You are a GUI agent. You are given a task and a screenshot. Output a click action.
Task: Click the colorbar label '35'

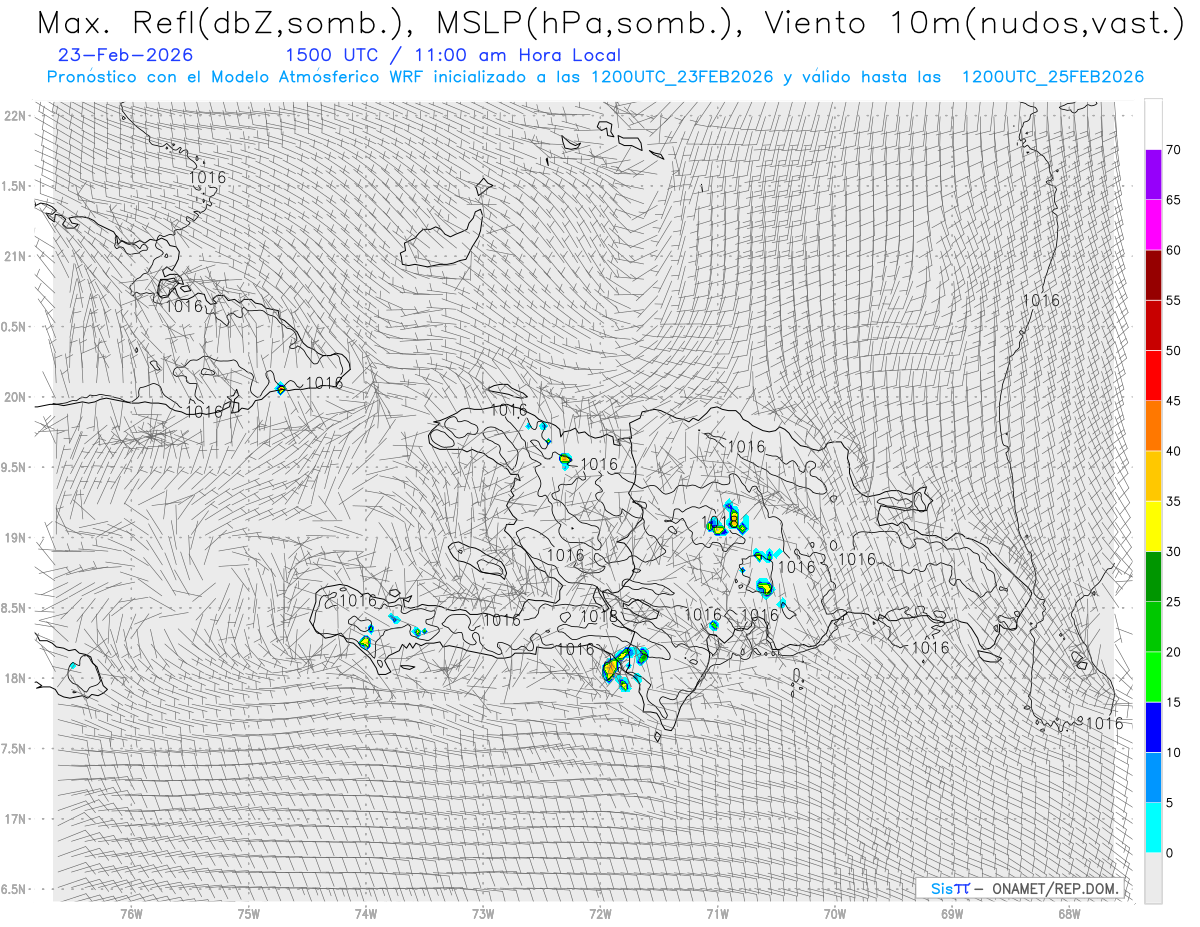tap(1173, 501)
